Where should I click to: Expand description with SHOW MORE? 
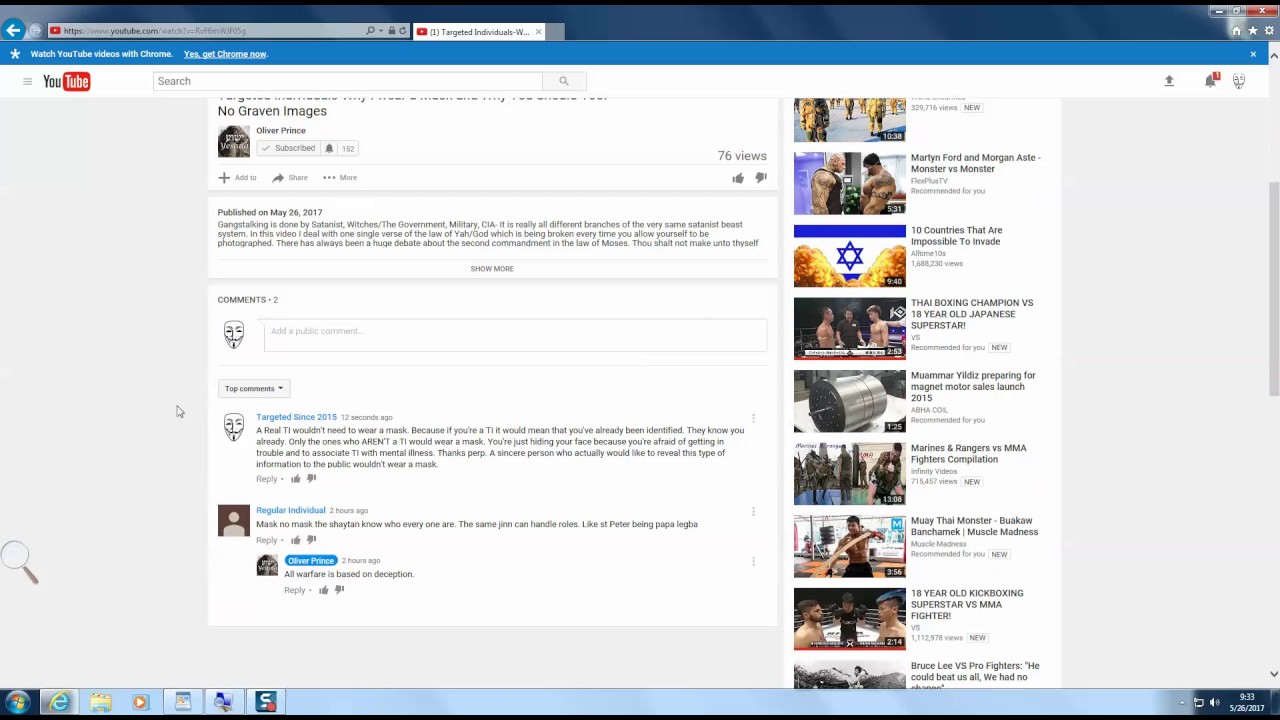[492, 269]
